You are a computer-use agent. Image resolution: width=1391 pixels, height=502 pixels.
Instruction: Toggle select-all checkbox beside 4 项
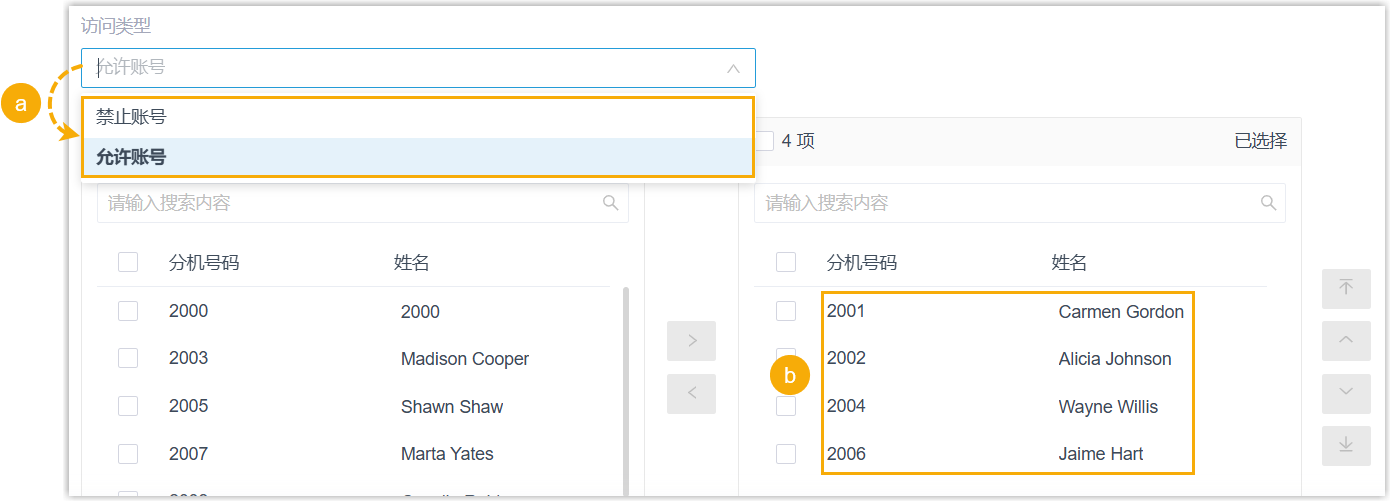764,141
